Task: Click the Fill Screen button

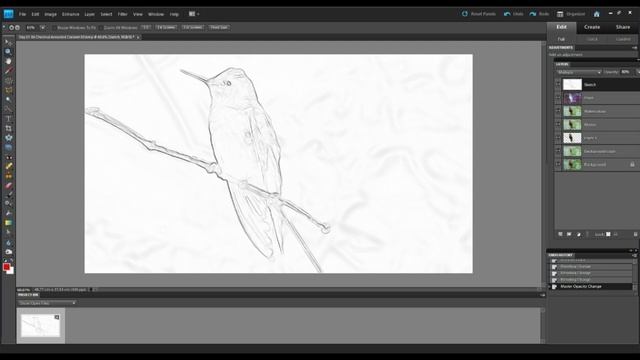Action: (x=192, y=27)
